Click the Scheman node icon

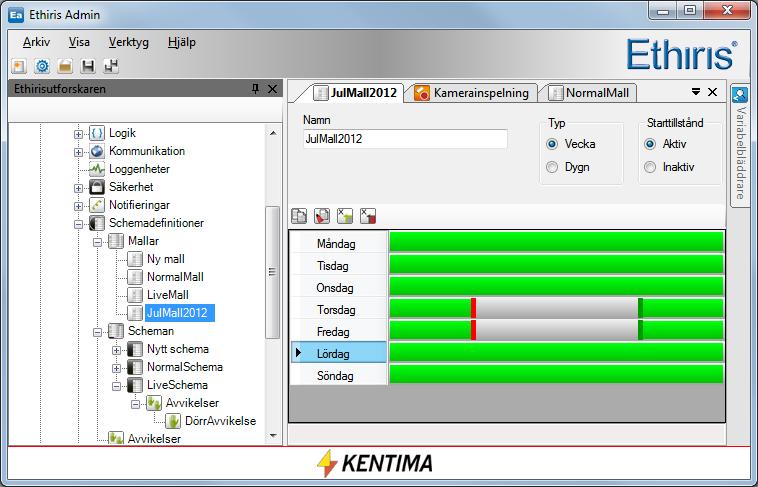116,331
